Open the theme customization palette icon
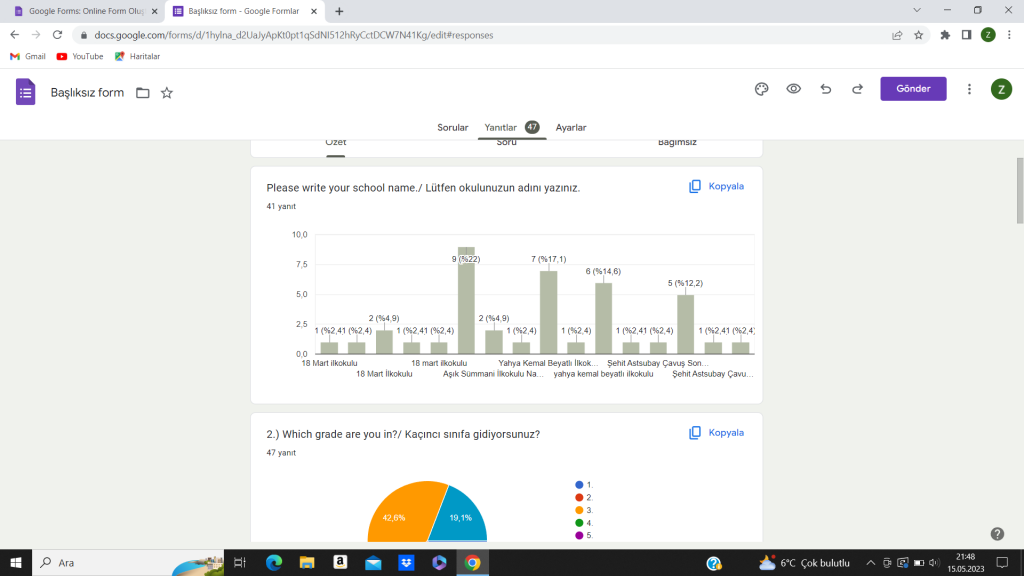The height and width of the screenshot is (576, 1024). click(x=761, y=89)
